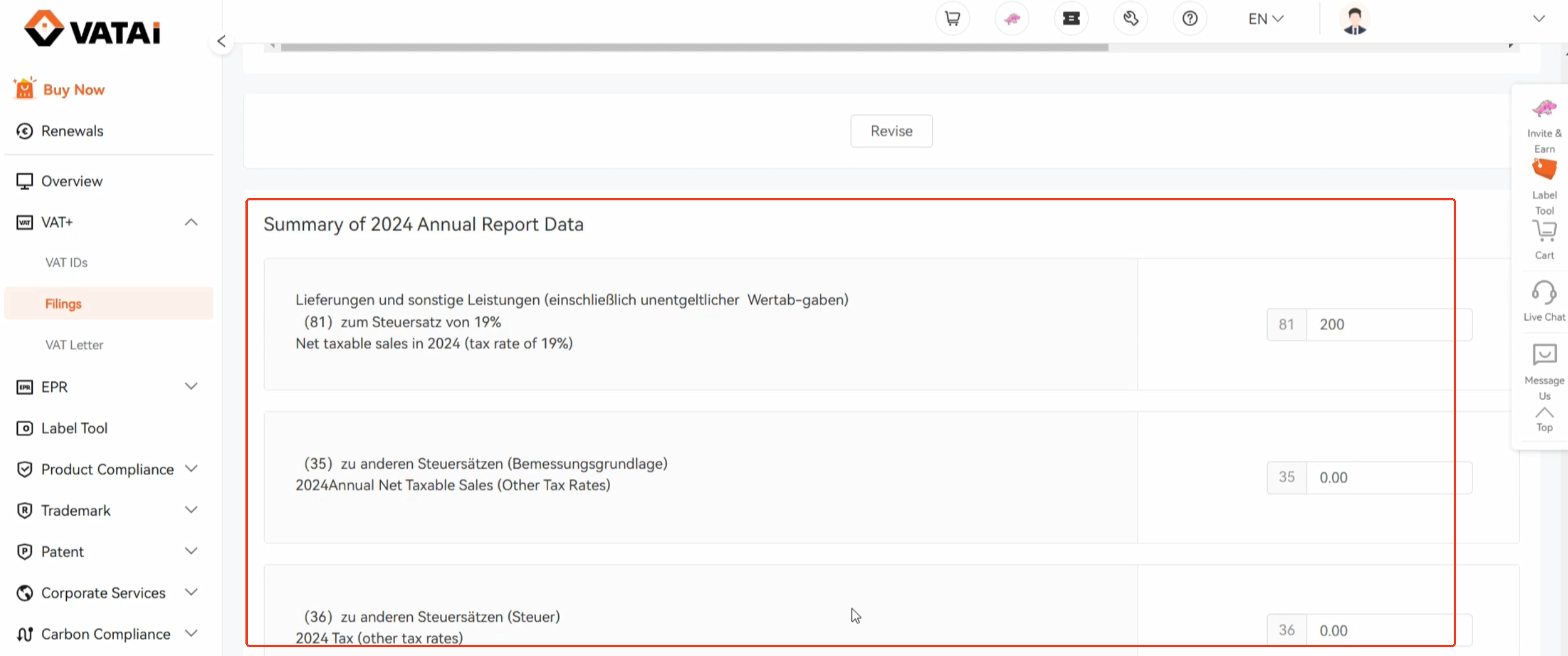
Task: Click the Buy Now shopping bag icon
Action: (24, 89)
